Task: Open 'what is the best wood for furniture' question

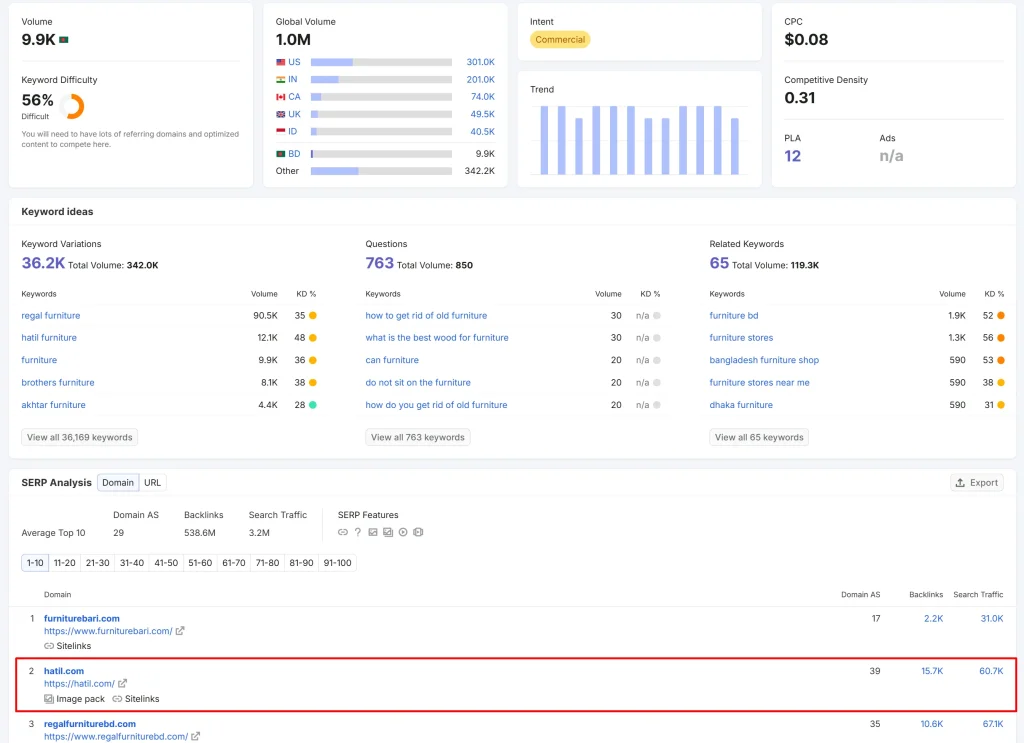Action: tap(437, 338)
